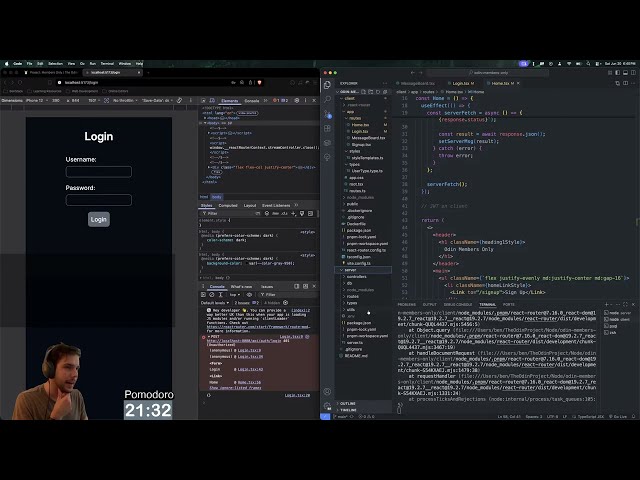Open the Search view in VS Code activity bar
This screenshot has height=480, width=640.
point(327,99)
